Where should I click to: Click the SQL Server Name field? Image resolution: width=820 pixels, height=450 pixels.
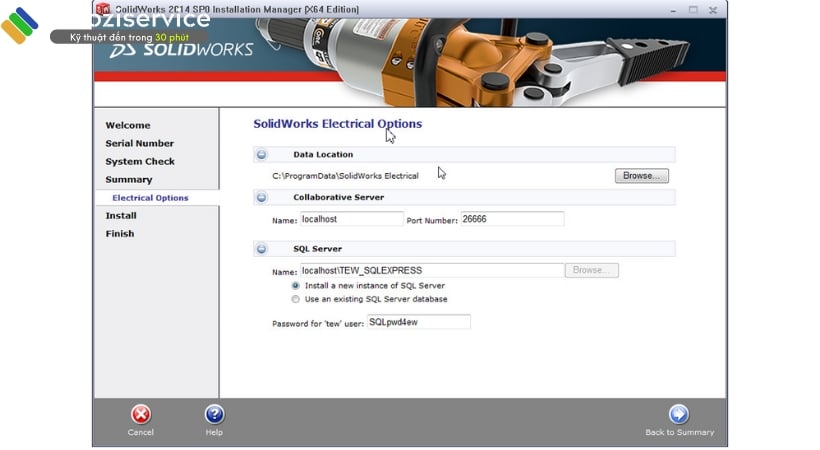[432, 270]
